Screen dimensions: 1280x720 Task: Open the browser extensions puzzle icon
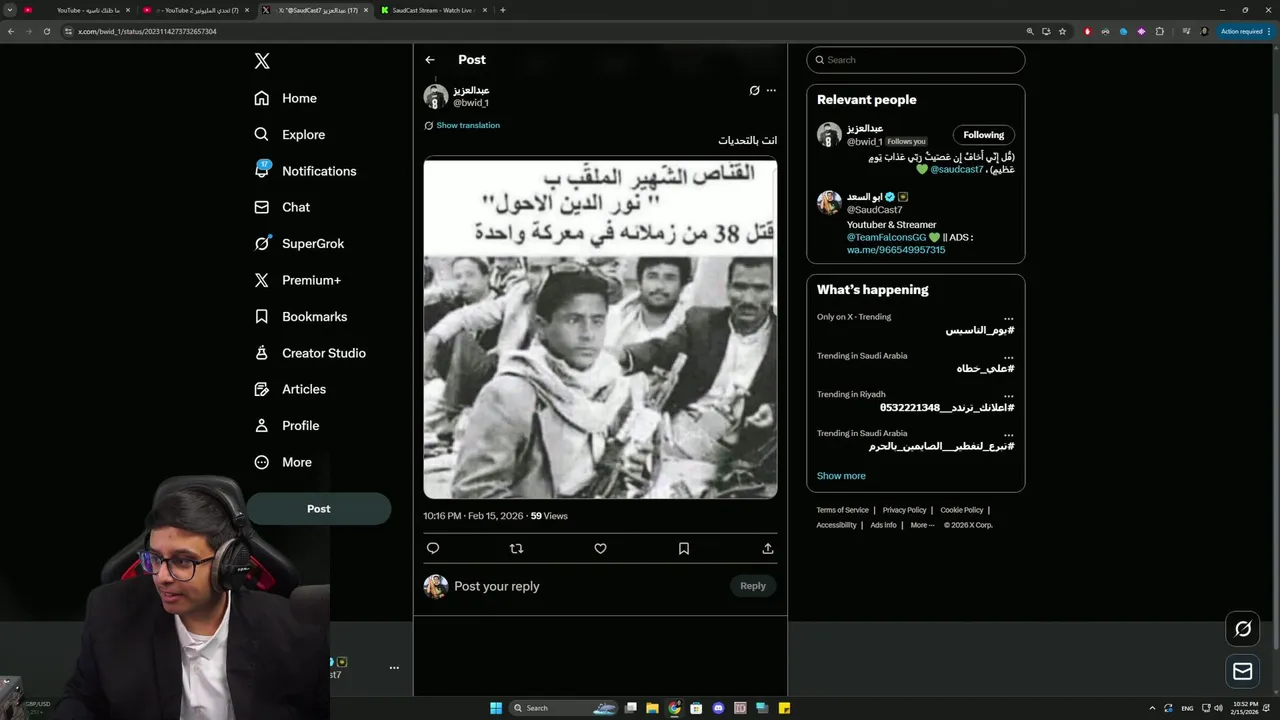tap(1159, 31)
